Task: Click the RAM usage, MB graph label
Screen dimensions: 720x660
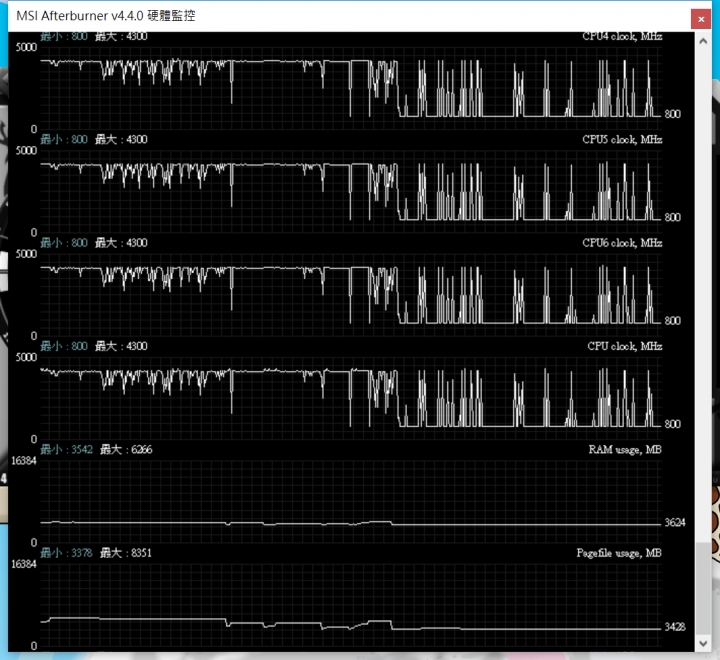Action: pyautogui.click(x=625, y=450)
